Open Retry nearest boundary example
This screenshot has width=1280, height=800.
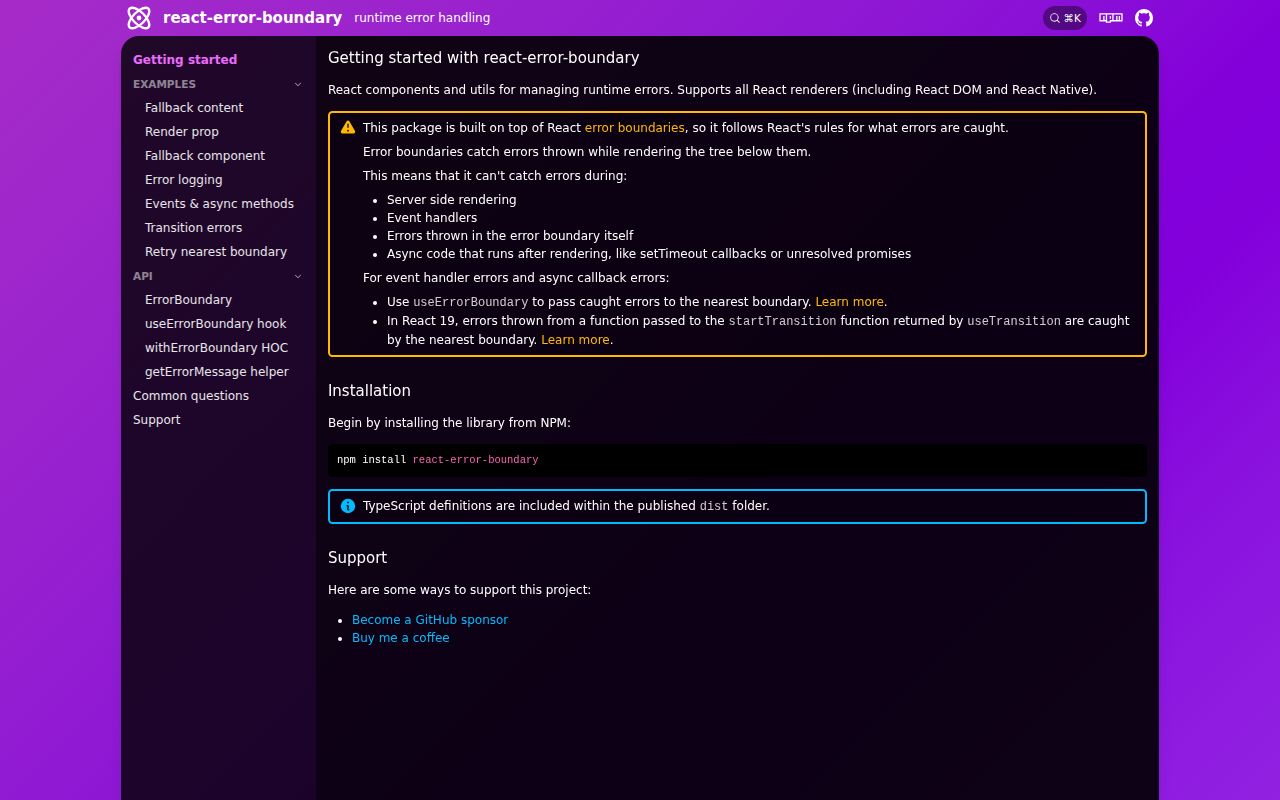click(216, 252)
